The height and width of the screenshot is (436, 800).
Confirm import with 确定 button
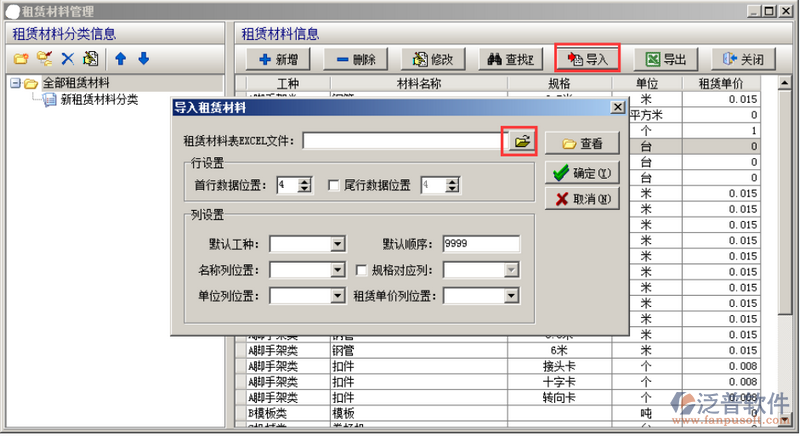582,173
